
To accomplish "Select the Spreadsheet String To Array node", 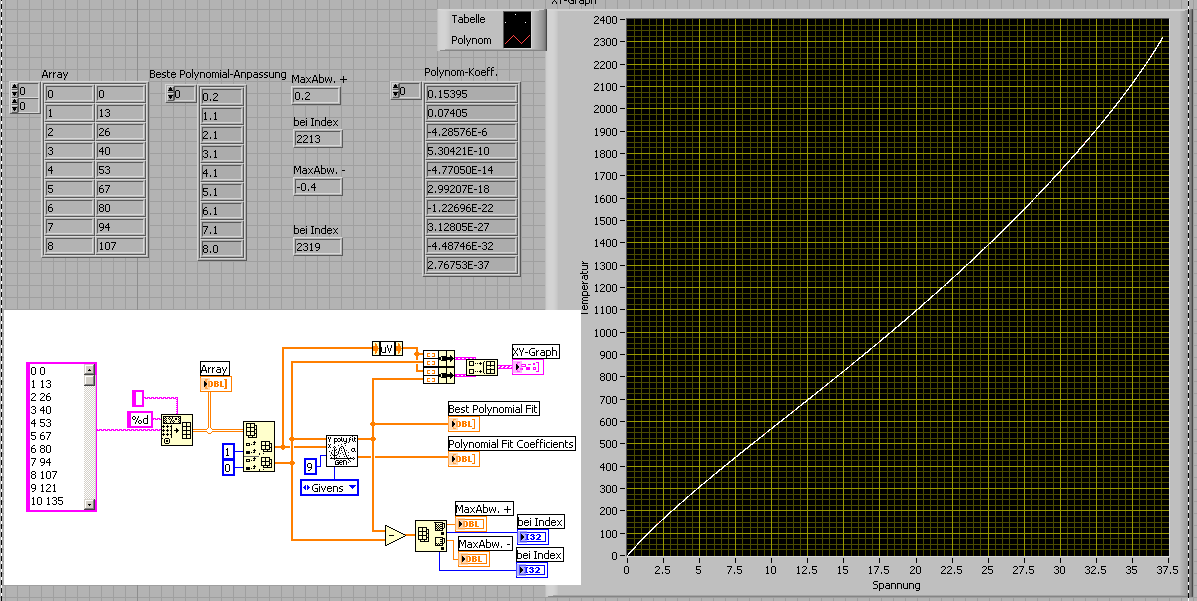I will tap(177, 429).
